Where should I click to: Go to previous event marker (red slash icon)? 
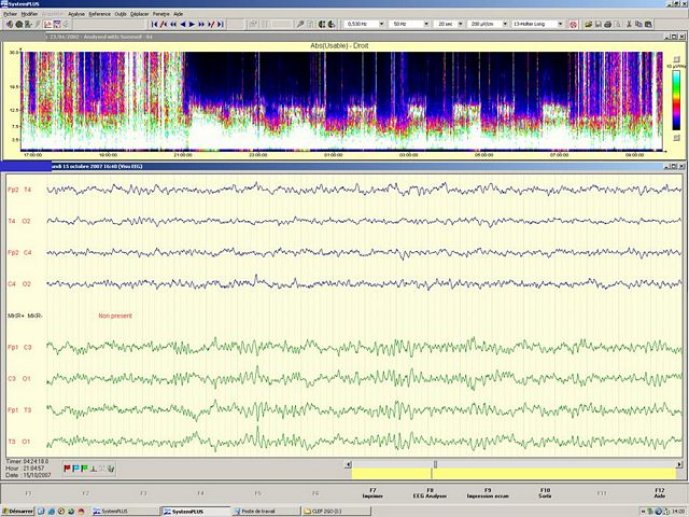click(x=163, y=24)
